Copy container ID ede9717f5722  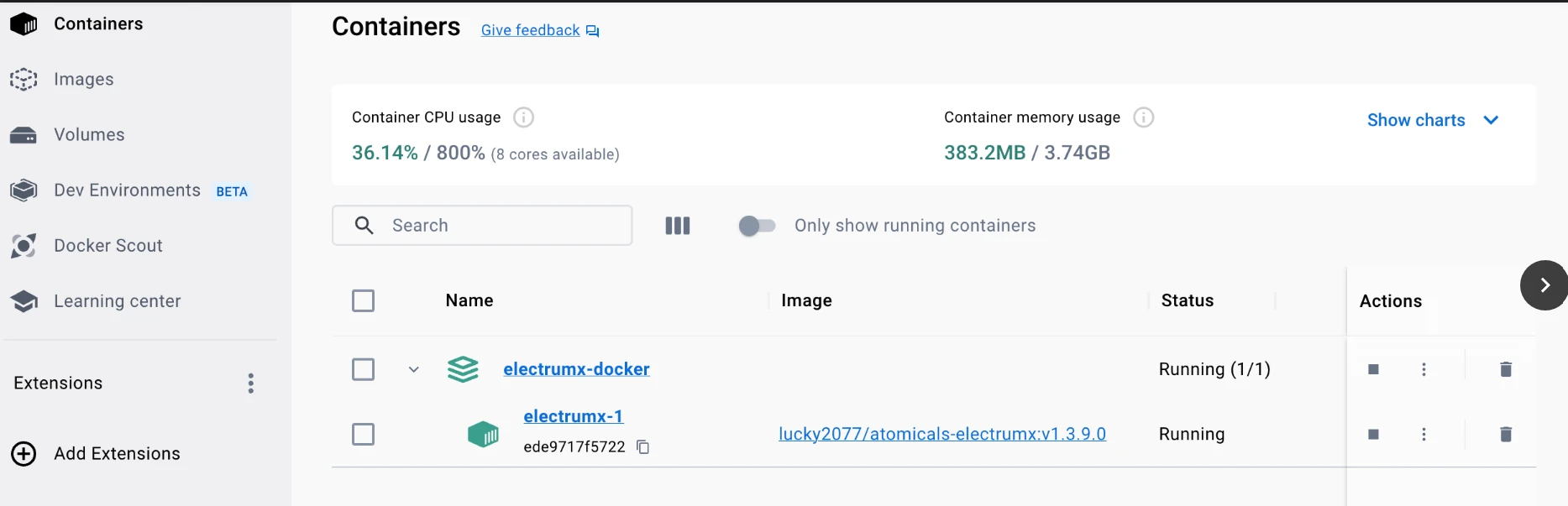tap(643, 447)
